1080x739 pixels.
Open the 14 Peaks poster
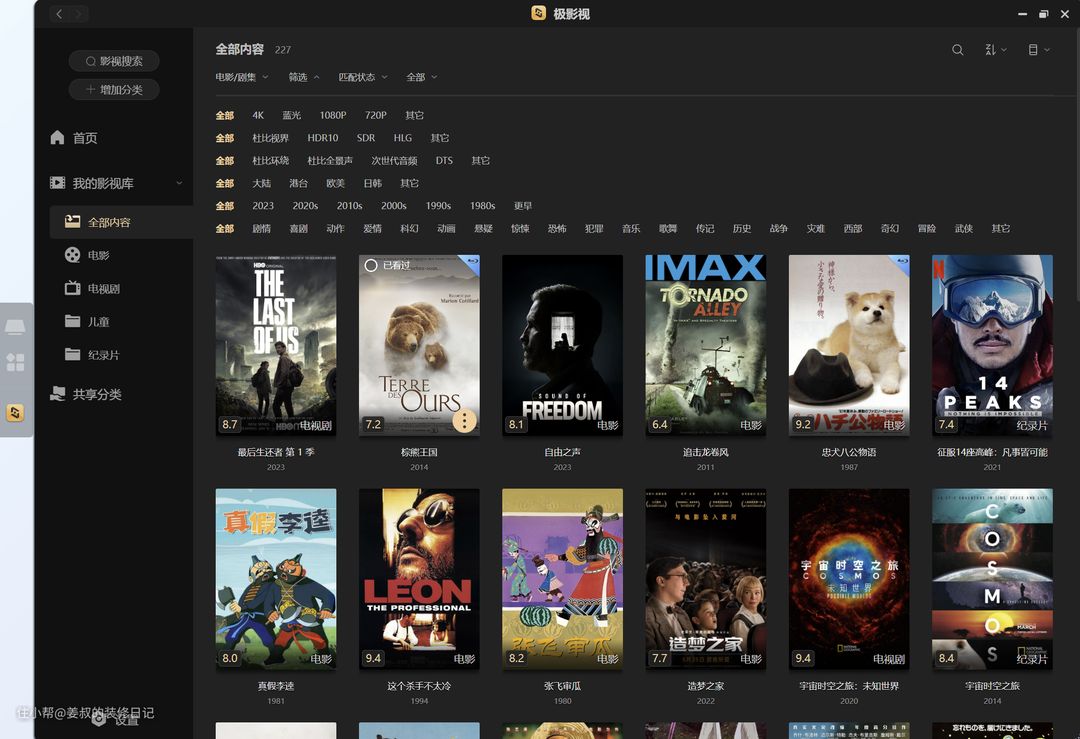click(x=992, y=345)
